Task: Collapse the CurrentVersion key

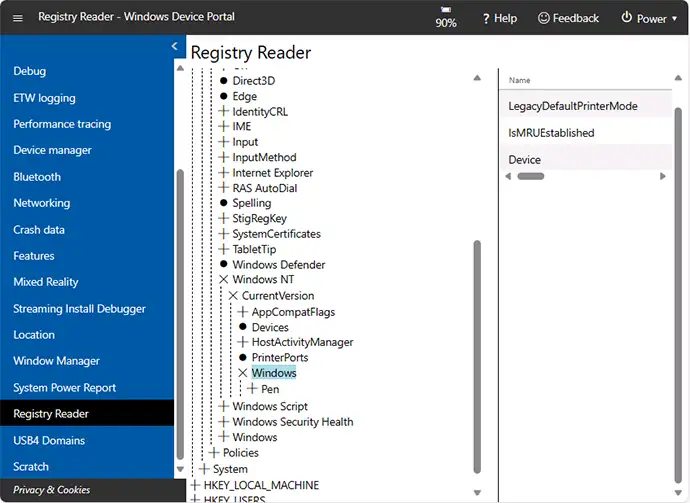Action: click(x=233, y=296)
